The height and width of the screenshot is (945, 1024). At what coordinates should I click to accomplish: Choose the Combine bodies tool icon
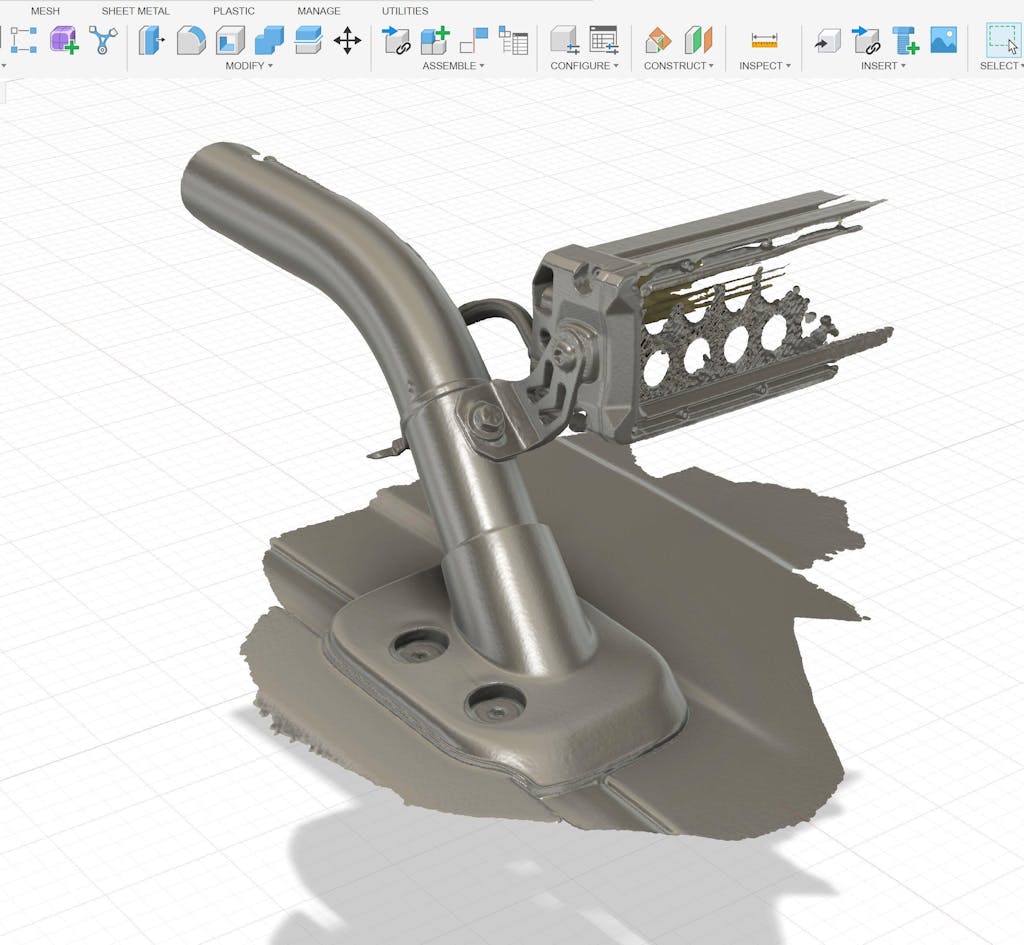click(x=269, y=40)
